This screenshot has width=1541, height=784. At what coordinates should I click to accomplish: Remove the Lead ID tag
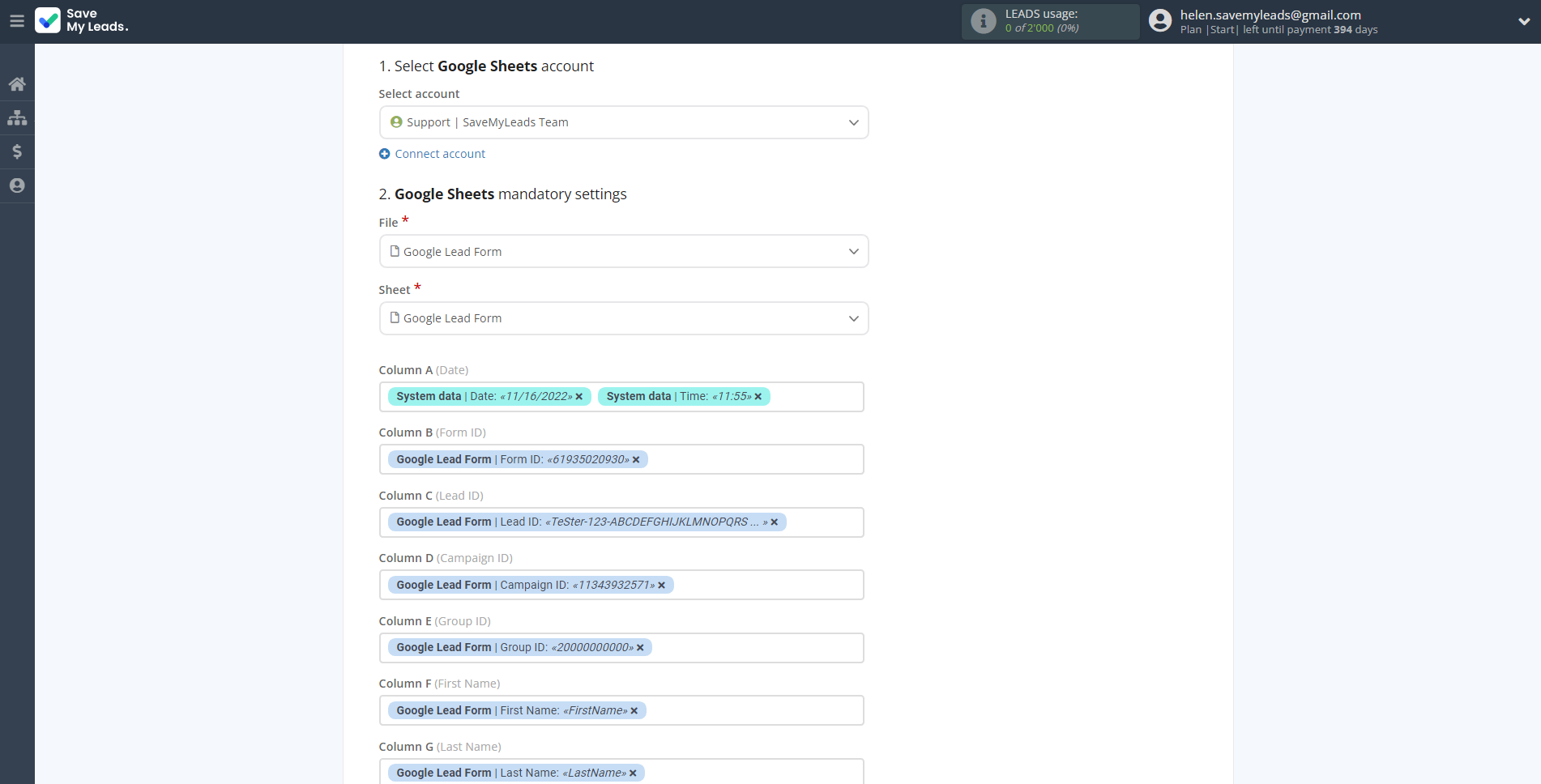point(775,522)
